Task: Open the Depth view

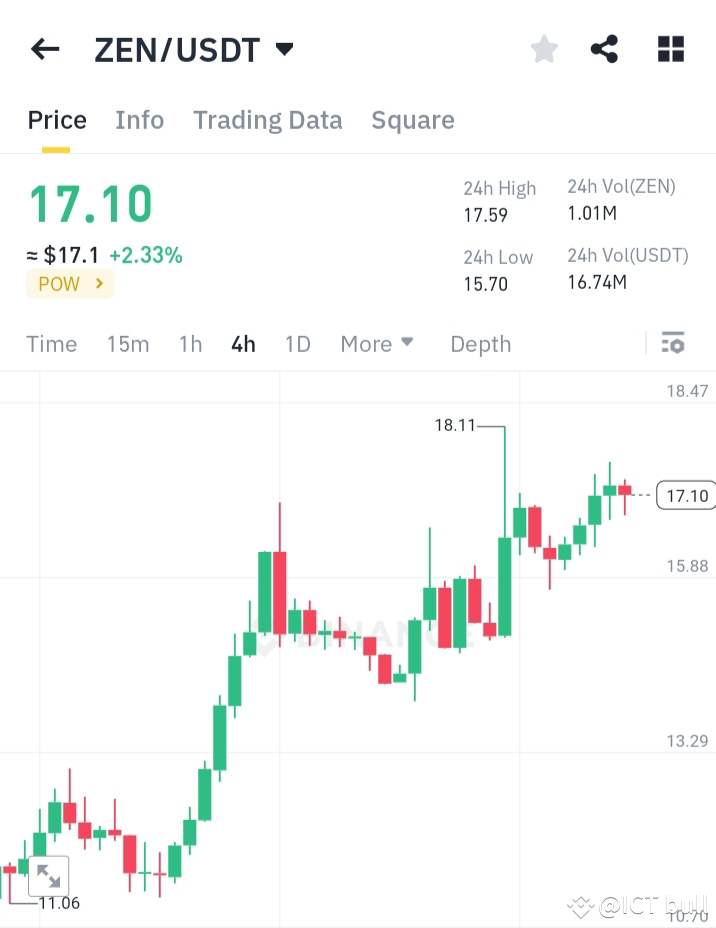Action: pyautogui.click(x=480, y=343)
